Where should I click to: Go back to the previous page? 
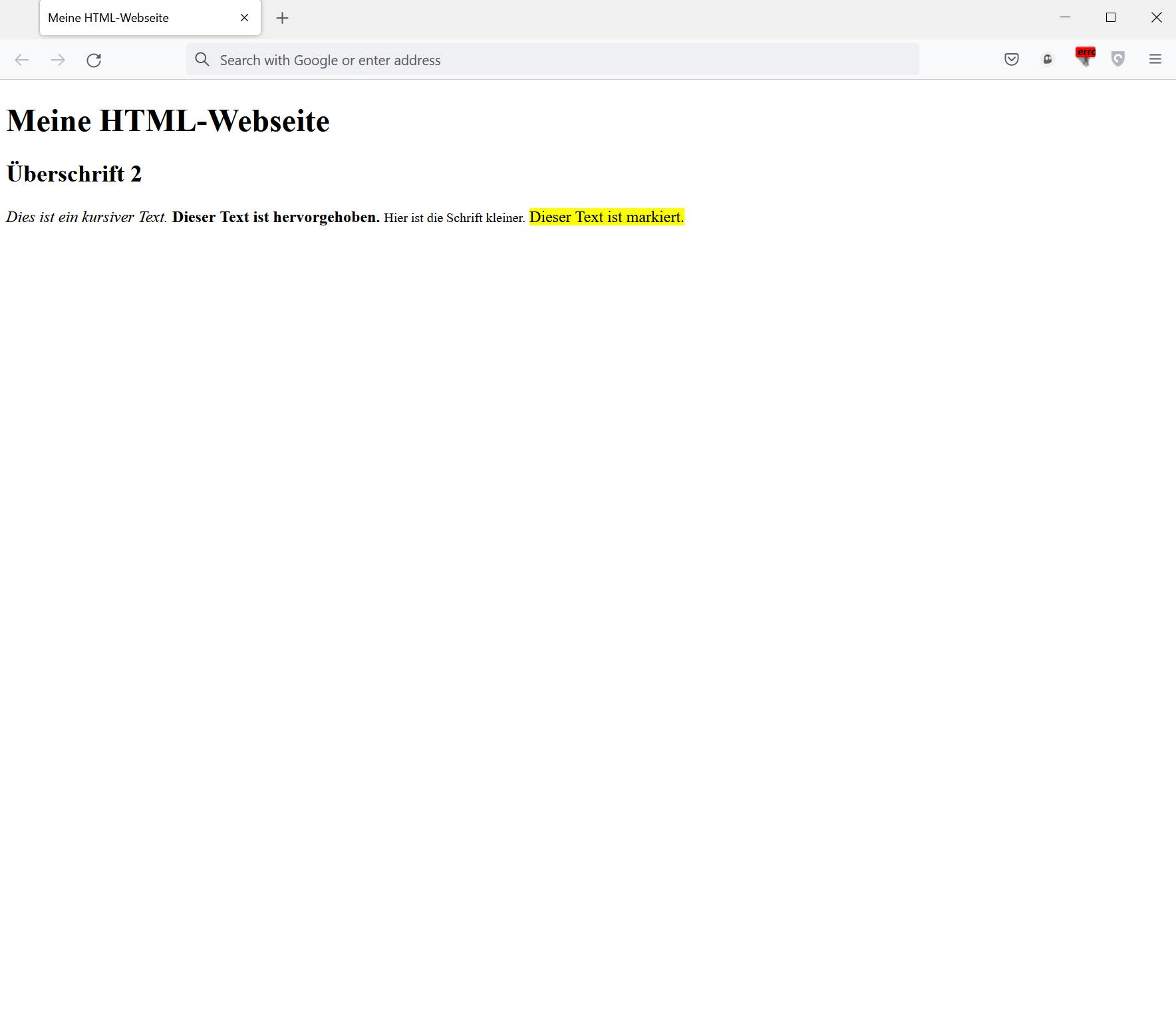click(23, 59)
